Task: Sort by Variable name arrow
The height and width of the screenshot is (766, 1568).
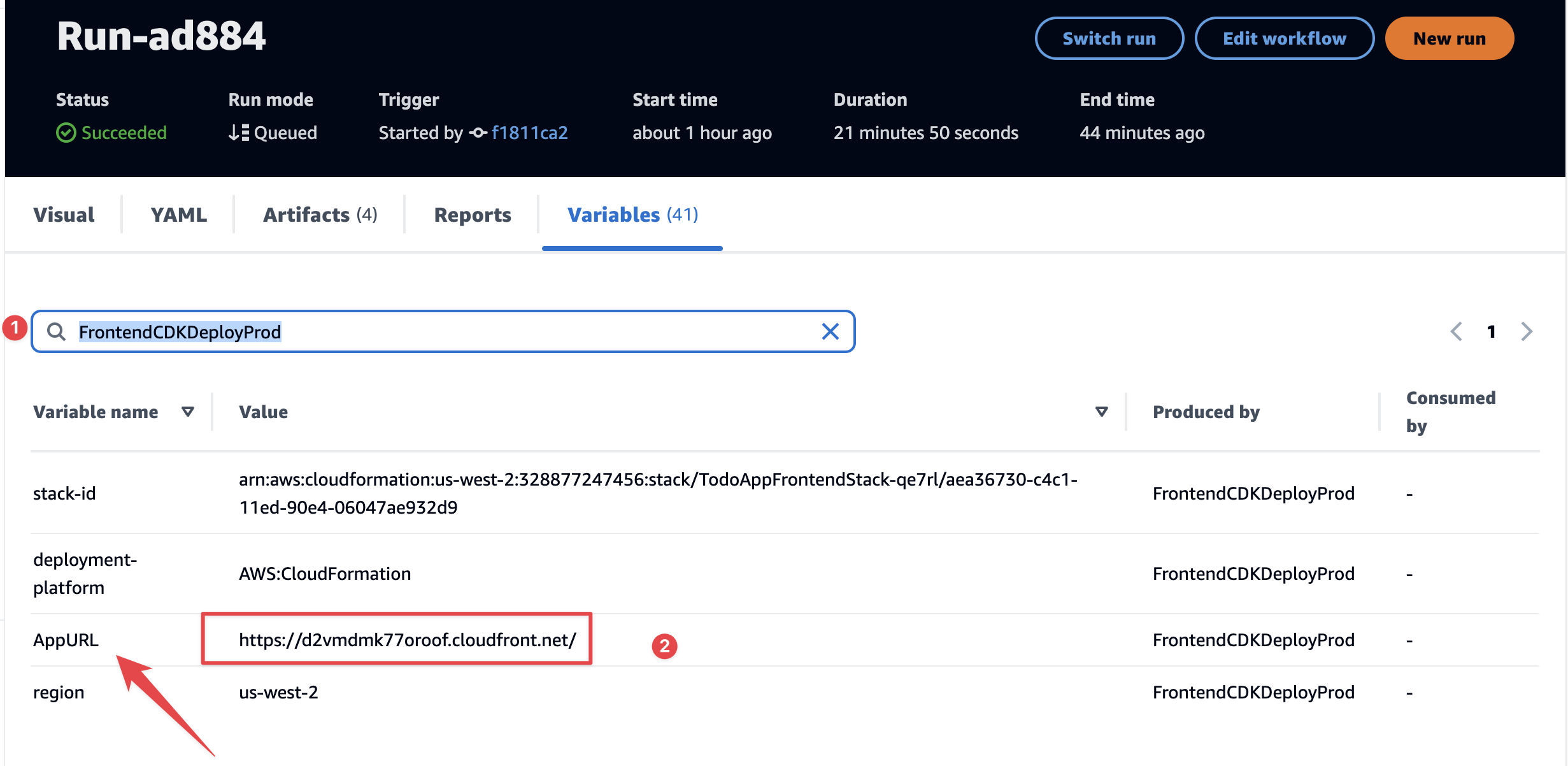Action: [x=187, y=412]
